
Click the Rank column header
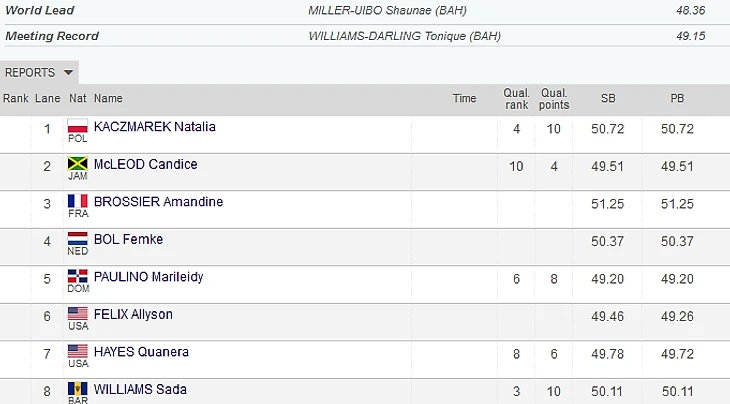16,99
